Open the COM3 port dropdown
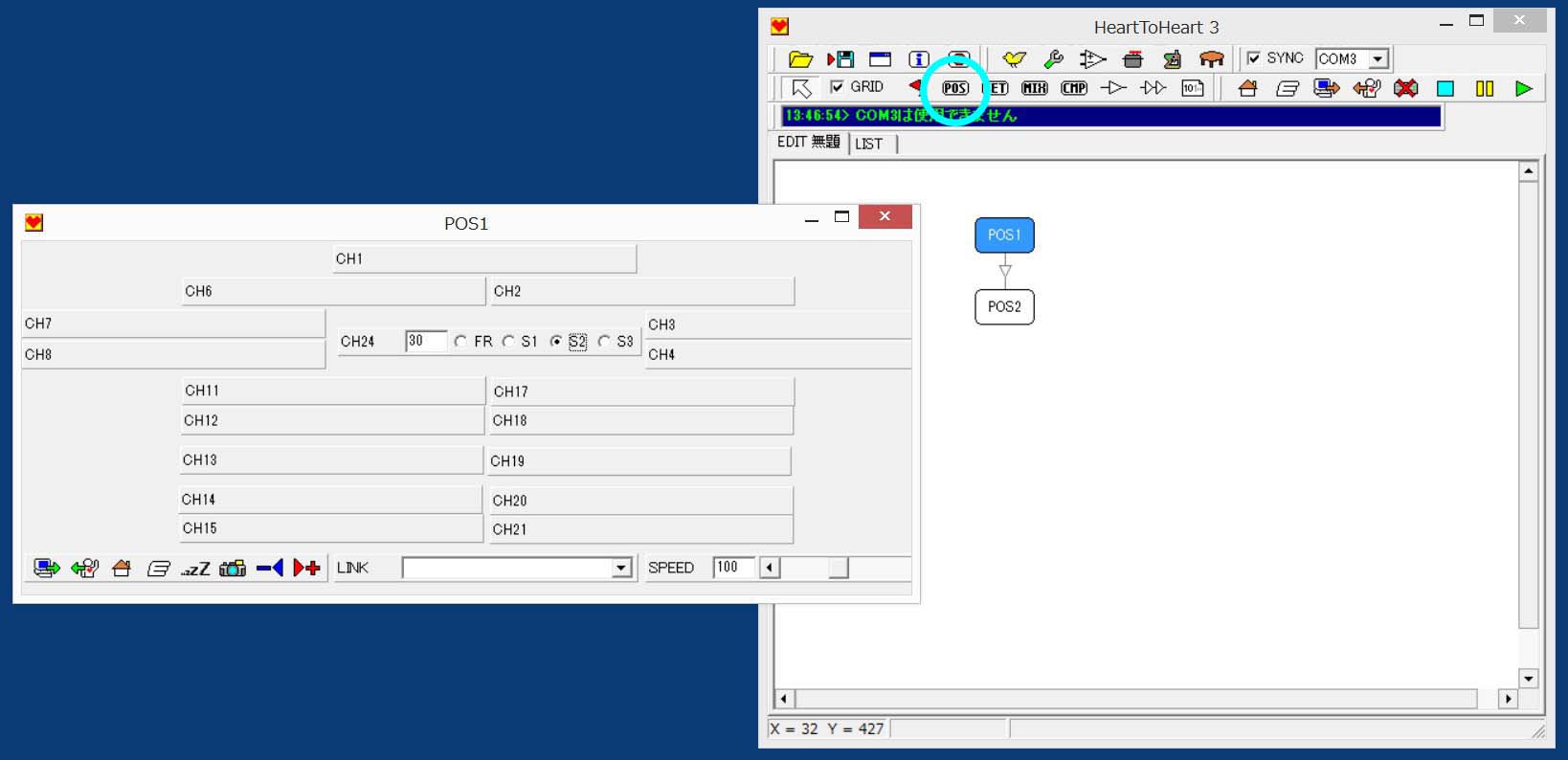1568x760 pixels. [1378, 59]
